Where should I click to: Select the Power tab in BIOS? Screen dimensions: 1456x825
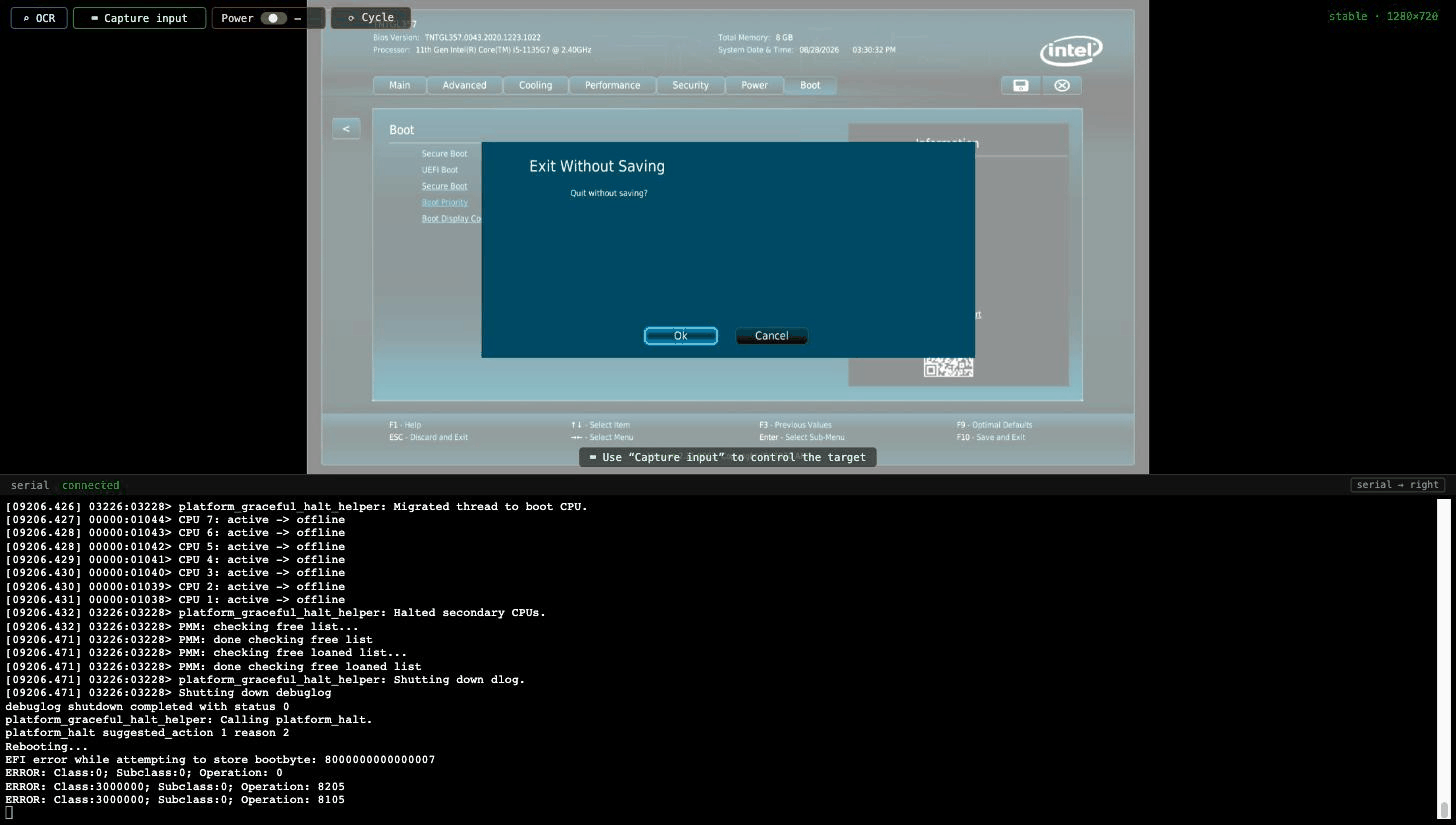tap(754, 85)
